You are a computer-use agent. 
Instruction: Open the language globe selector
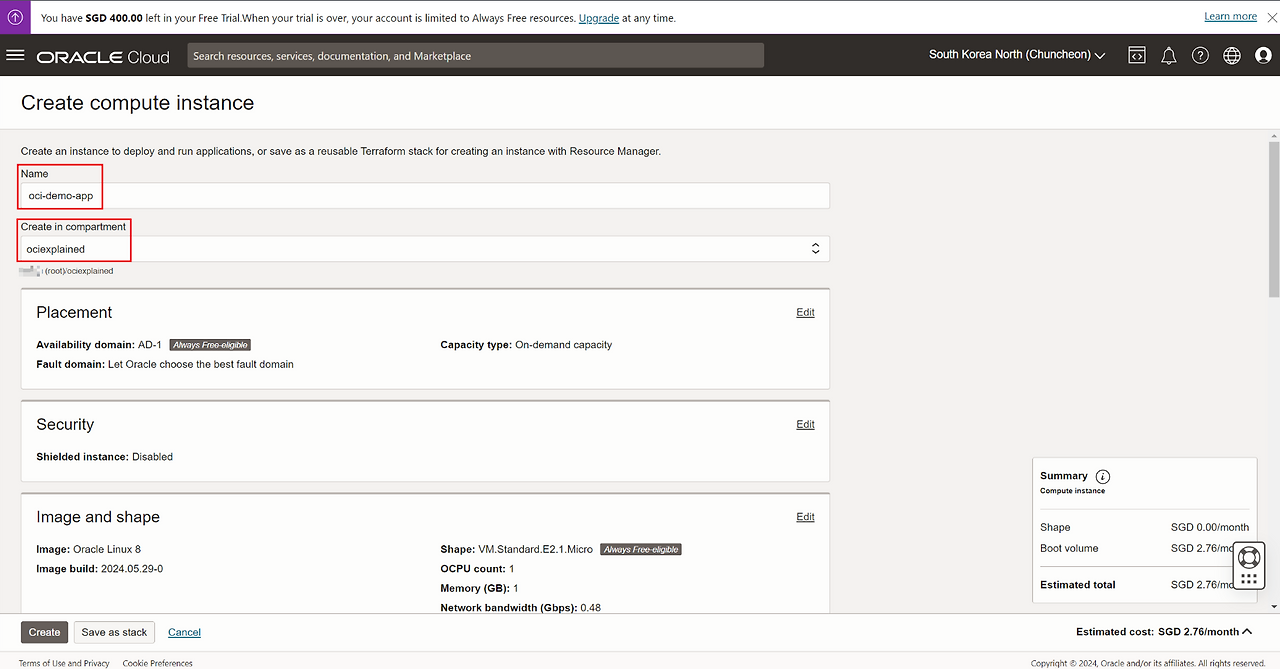pyautogui.click(x=1231, y=56)
